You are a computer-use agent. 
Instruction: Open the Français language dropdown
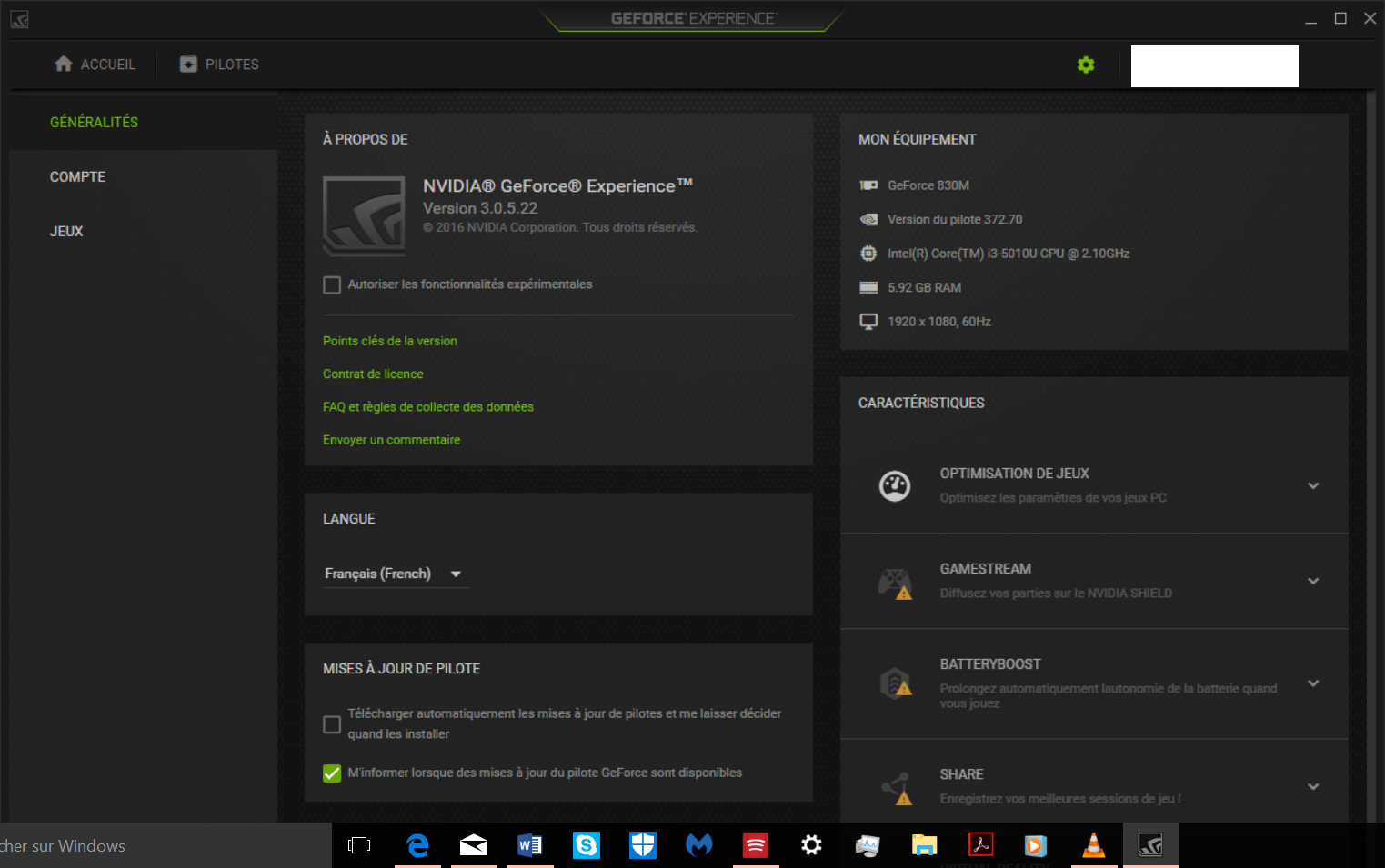[396, 574]
